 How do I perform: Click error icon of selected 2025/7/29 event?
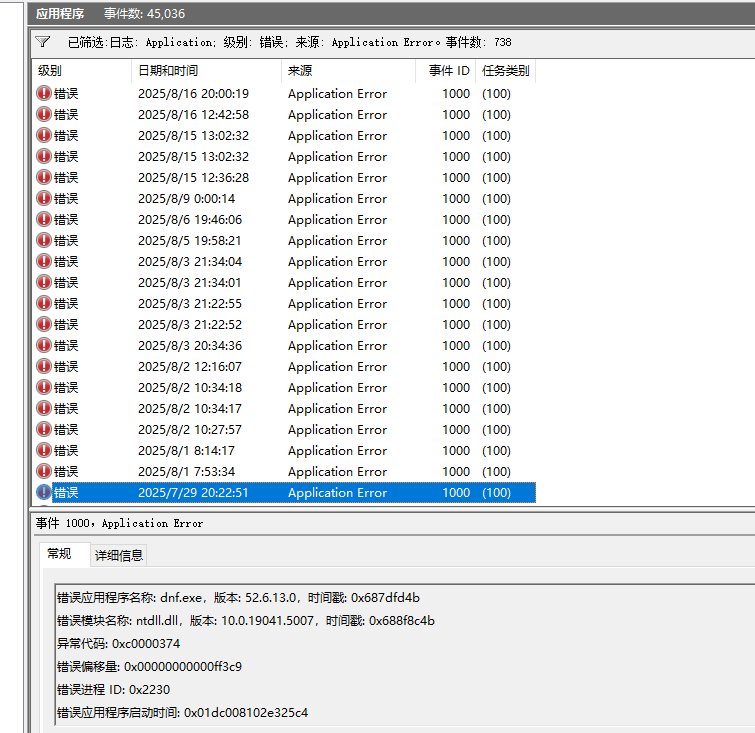44,492
